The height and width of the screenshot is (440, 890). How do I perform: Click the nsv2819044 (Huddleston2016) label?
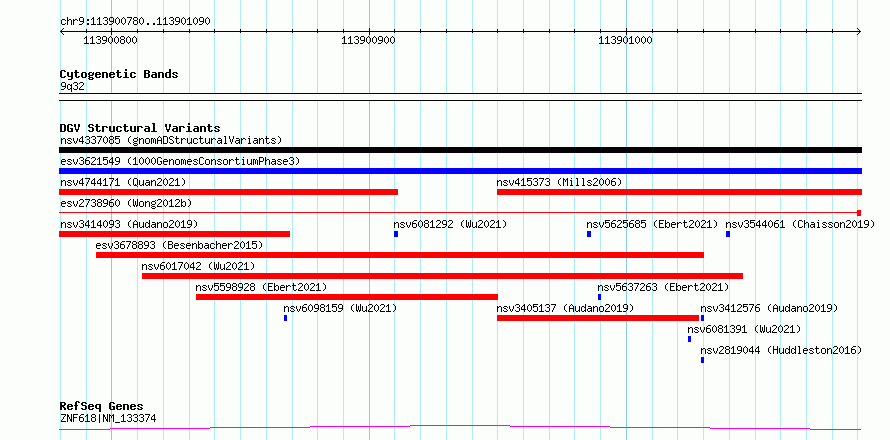[781, 350]
